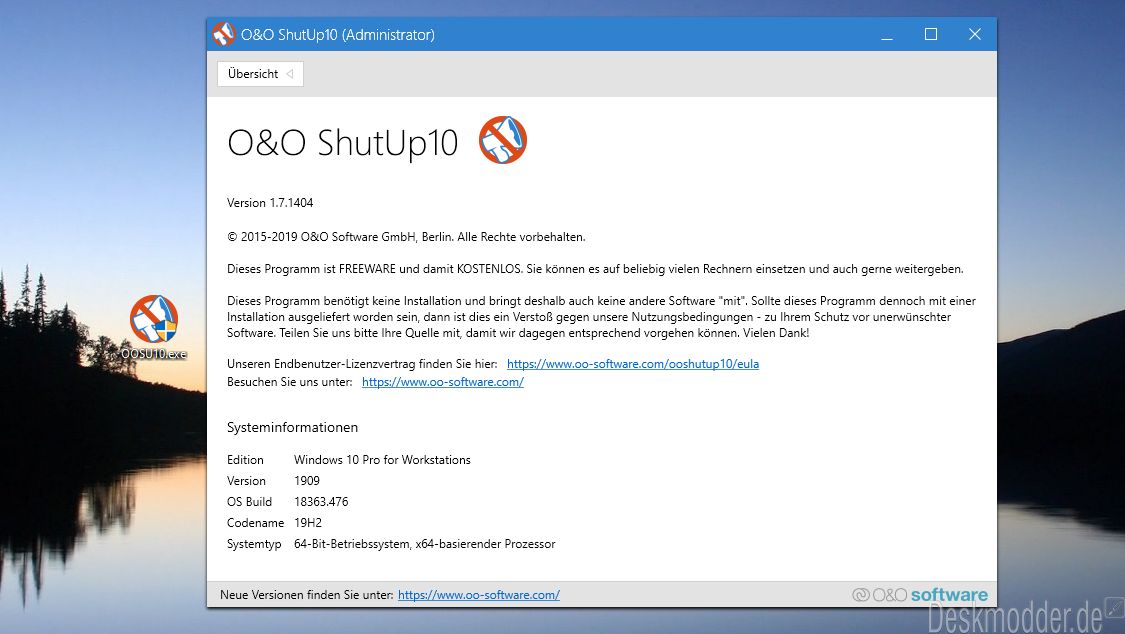Click the 'Systemtyp' label
Image resolution: width=1125 pixels, height=634 pixels.
[x=254, y=544]
